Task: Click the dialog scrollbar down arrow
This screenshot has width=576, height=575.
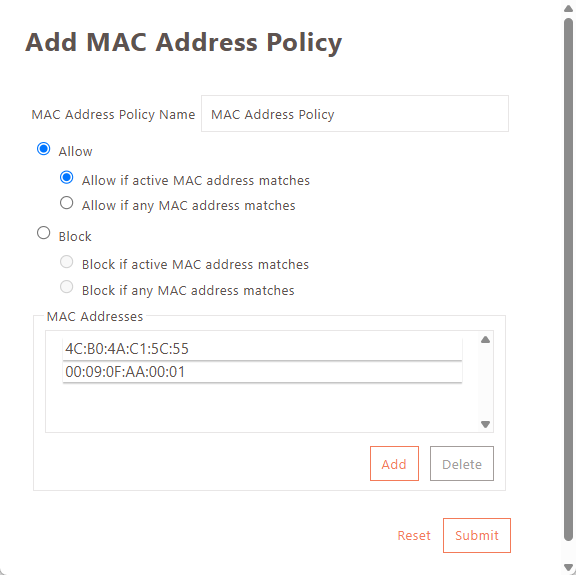Action: [x=568, y=567]
